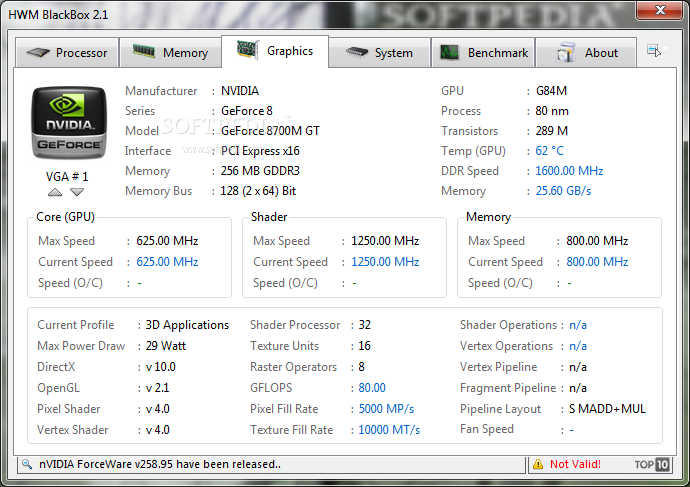Click the Shader Processor count 32

tap(365, 325)
